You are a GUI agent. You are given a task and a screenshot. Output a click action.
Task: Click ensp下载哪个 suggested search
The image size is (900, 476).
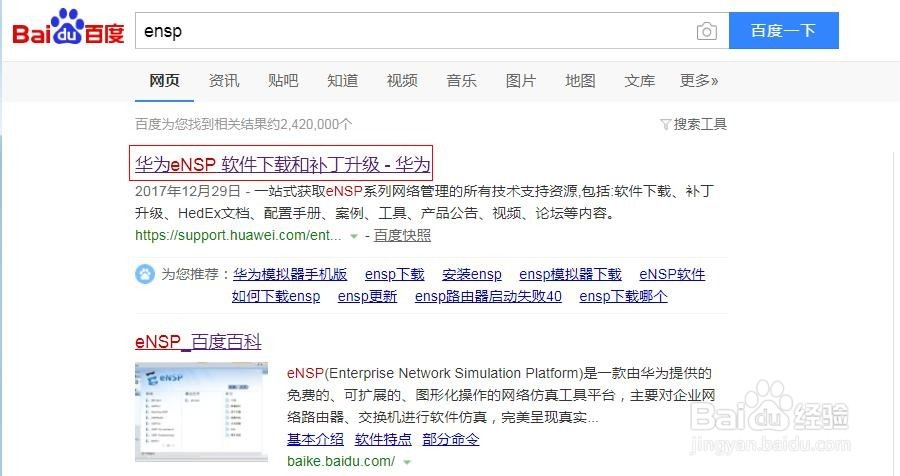(623, 296)
